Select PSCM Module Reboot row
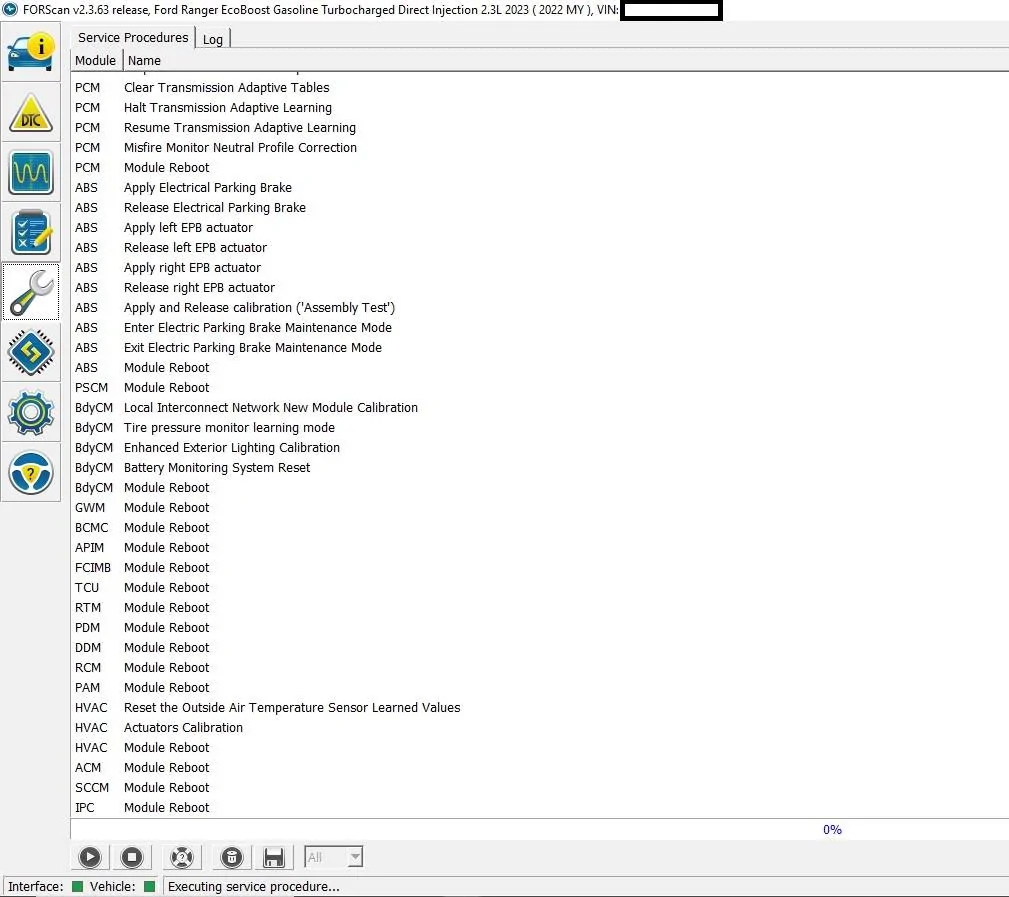The width and height of the screenshot is (1009, 897). [539, 387]
